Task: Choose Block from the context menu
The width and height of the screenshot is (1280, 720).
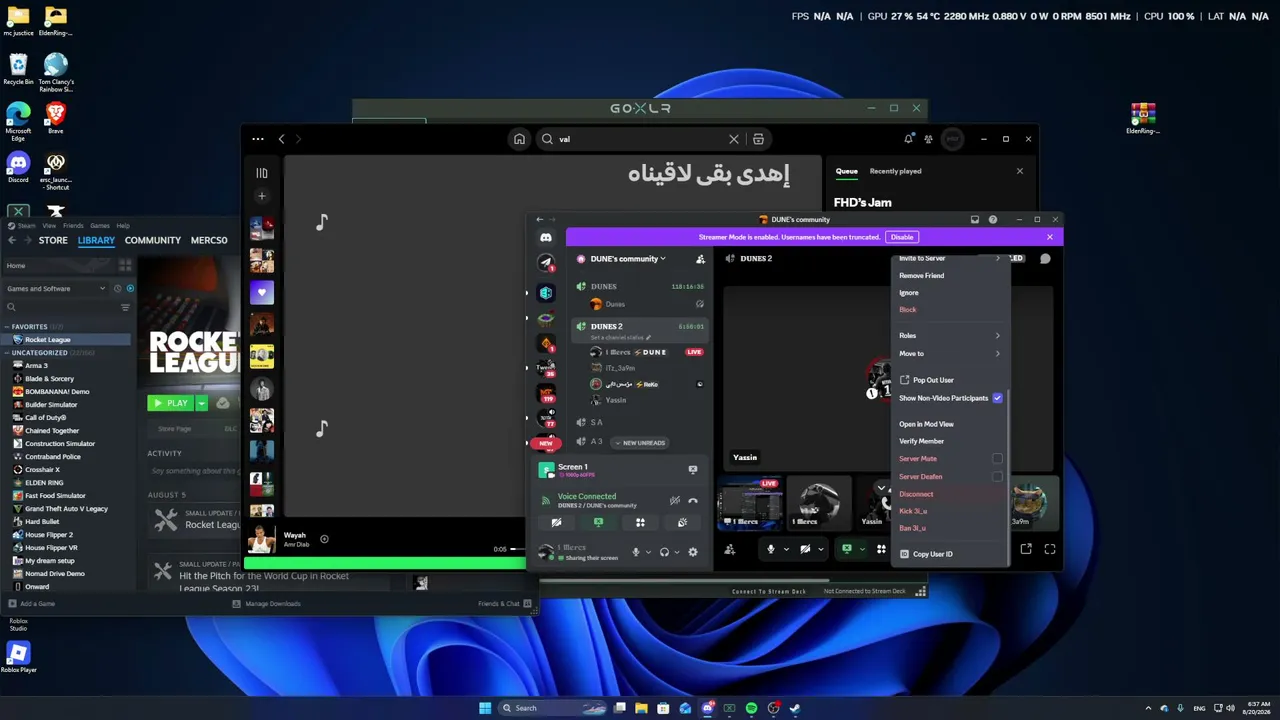Action: tap(908, 310)
